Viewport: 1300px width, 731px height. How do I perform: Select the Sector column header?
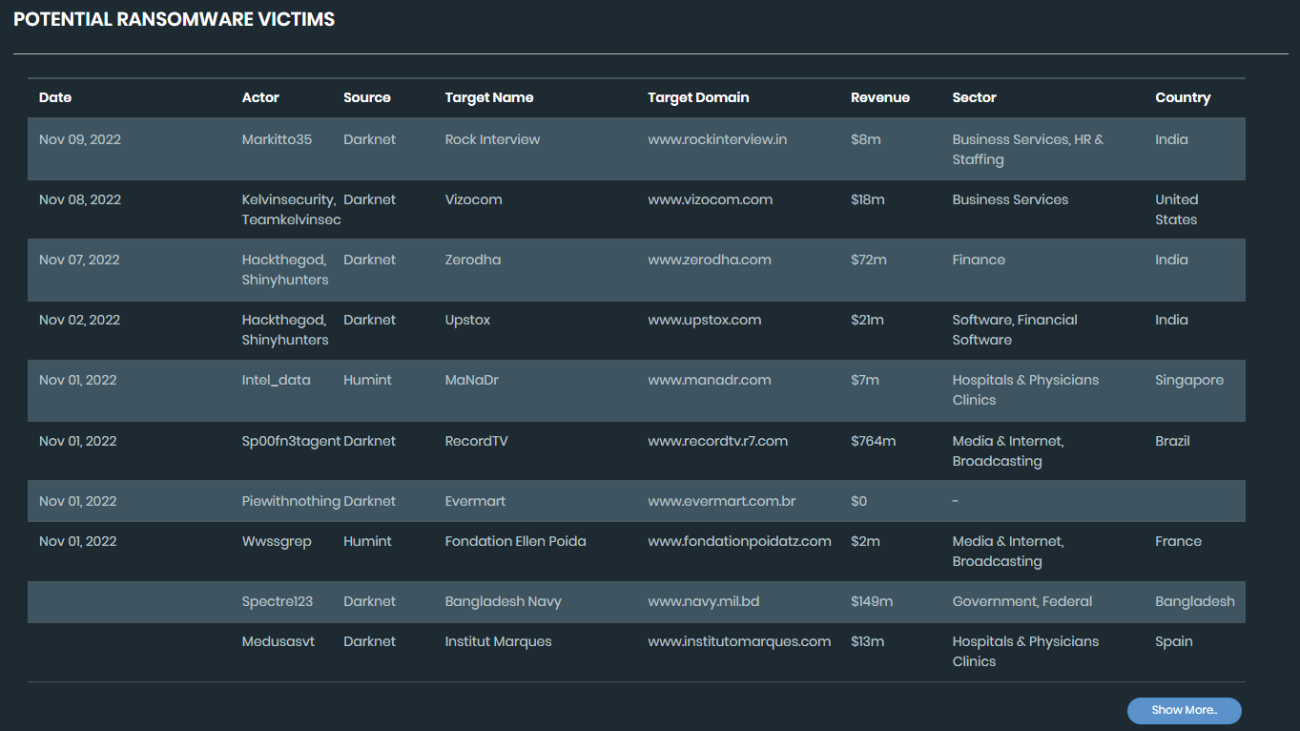tap(974, 98)
